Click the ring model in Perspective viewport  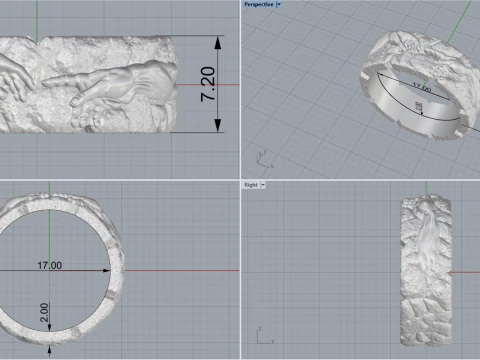point(421,85)
